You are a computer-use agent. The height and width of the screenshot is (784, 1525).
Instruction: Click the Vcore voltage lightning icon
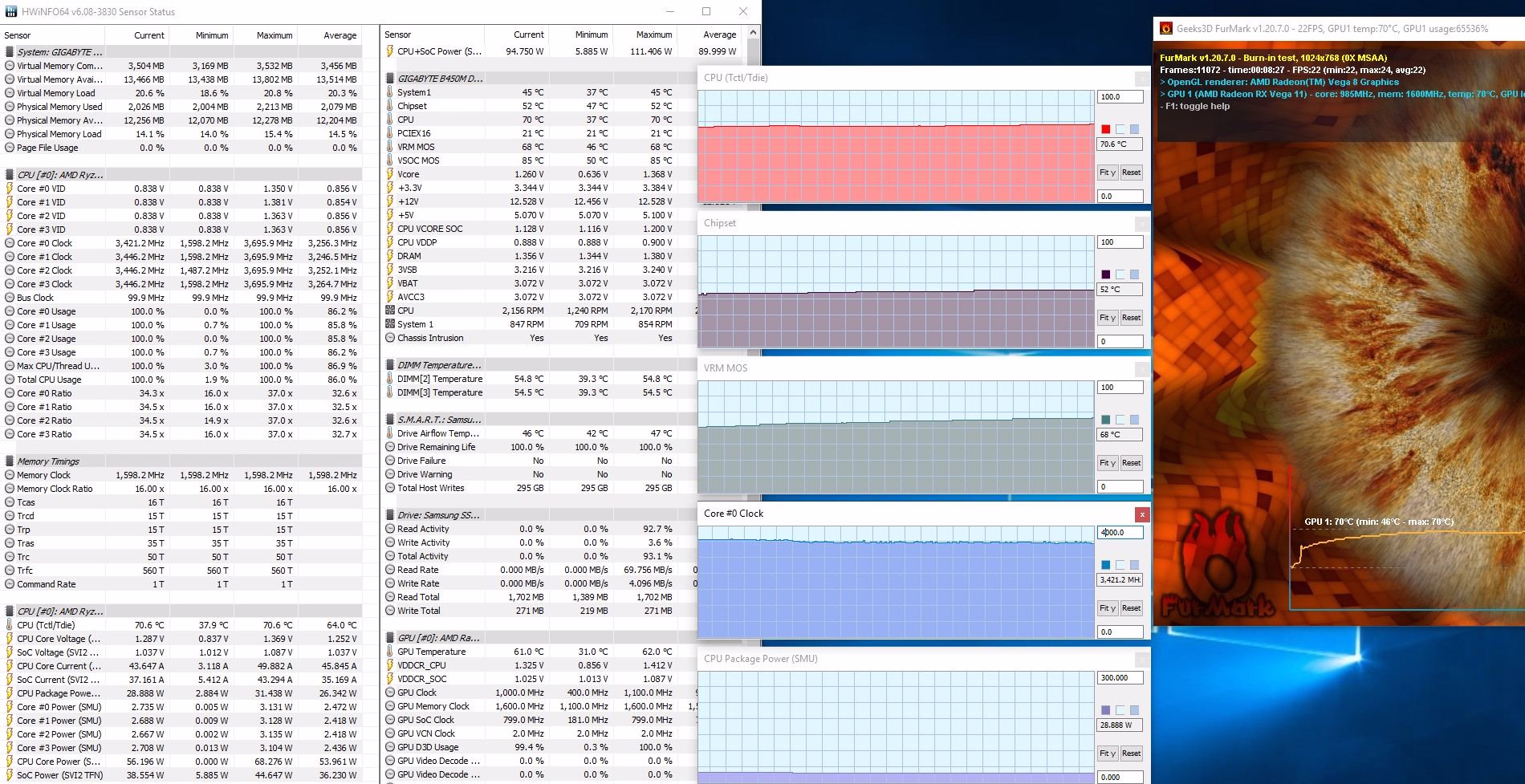pos(390,174)
